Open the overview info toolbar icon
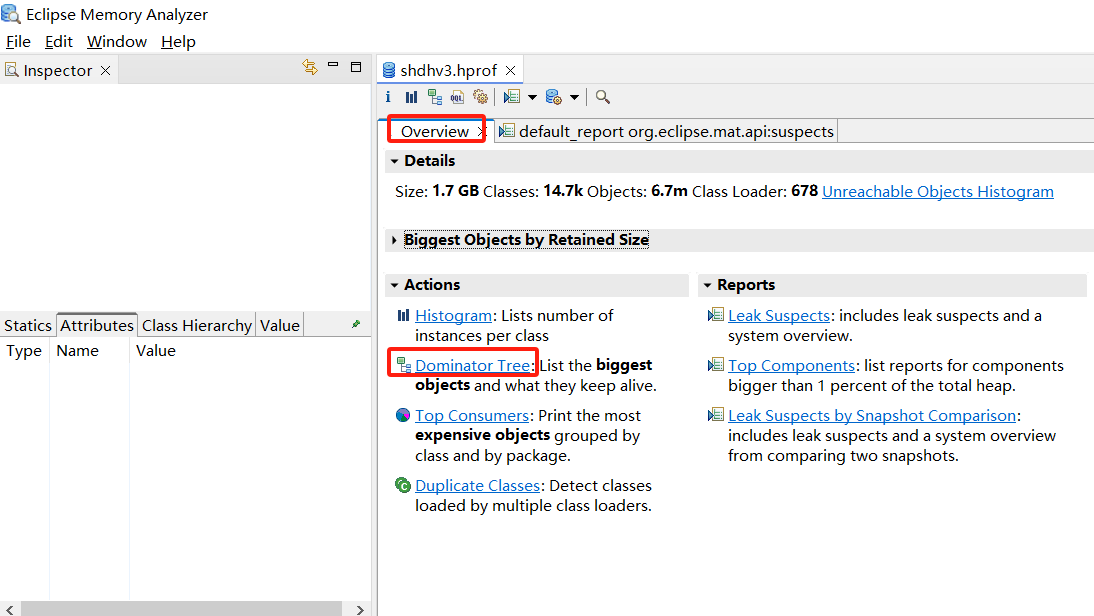This screenshot has height=616, width=1094. pos(388,97)
